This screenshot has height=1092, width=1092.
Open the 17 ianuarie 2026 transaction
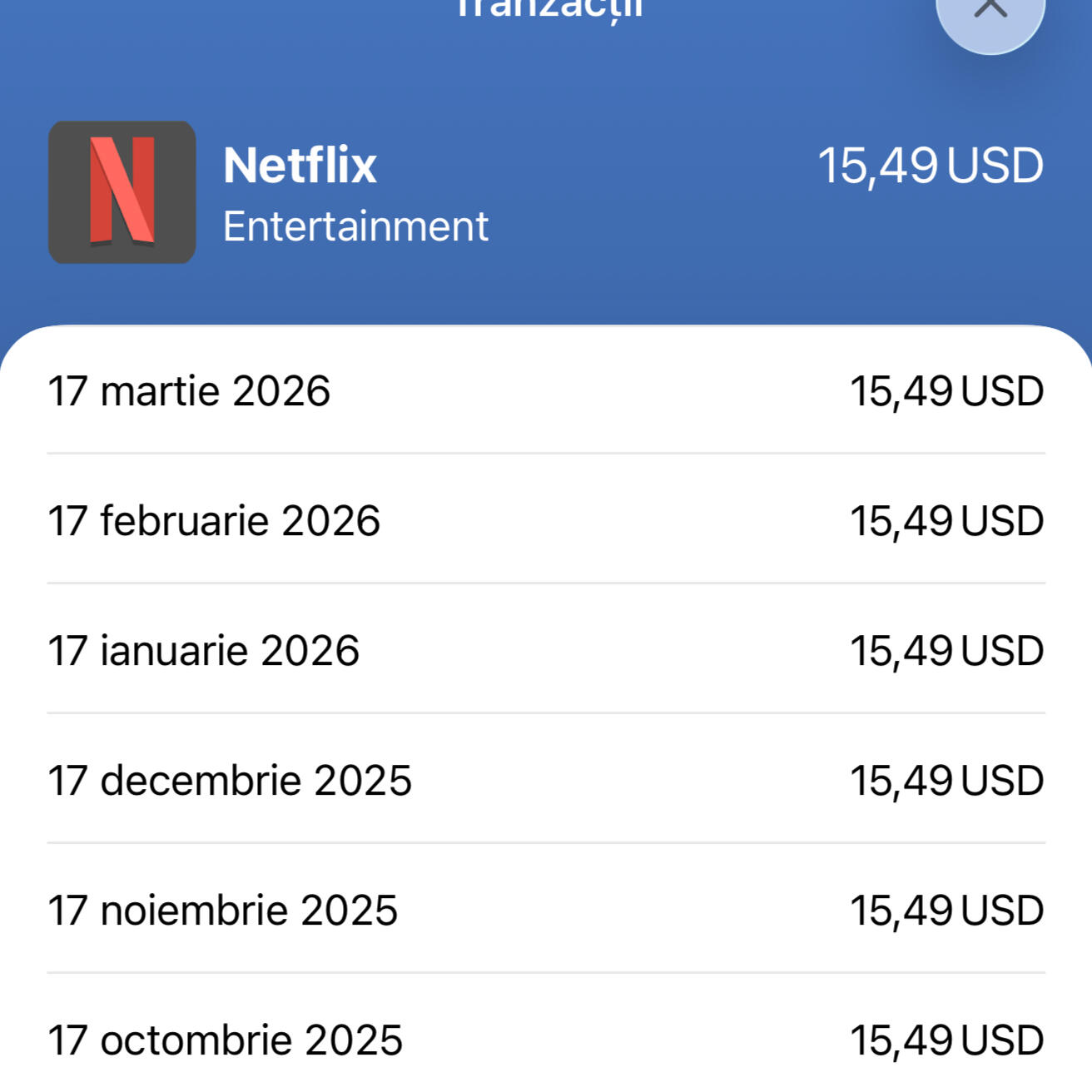(203, 651)
